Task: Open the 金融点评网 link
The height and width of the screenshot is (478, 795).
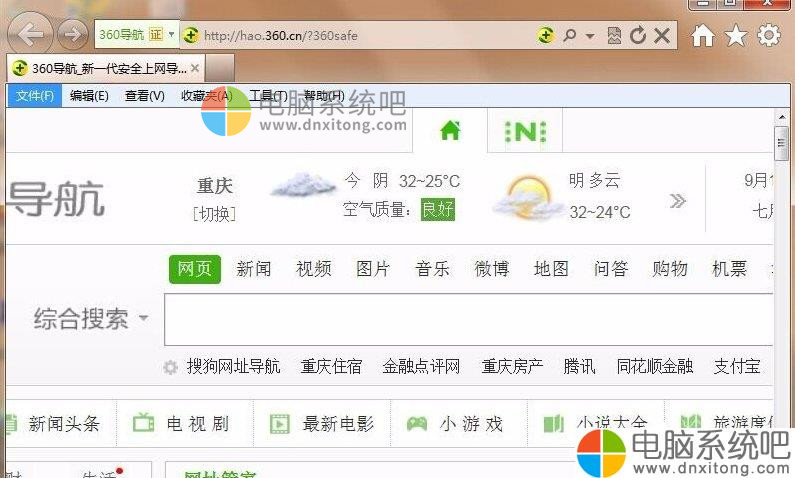Action: pyautogui.click(x=421, y=366)
